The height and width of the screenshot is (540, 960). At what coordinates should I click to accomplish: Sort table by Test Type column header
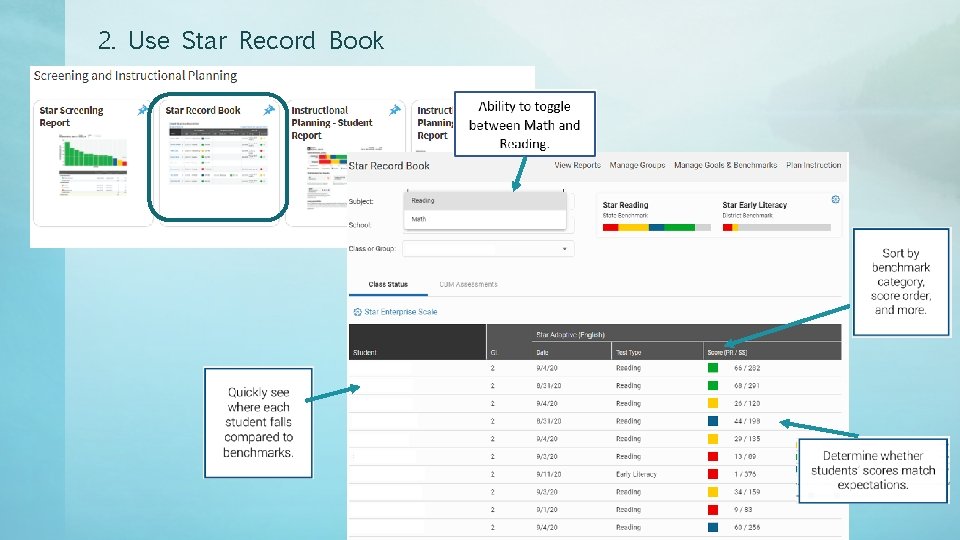point(628,353)
